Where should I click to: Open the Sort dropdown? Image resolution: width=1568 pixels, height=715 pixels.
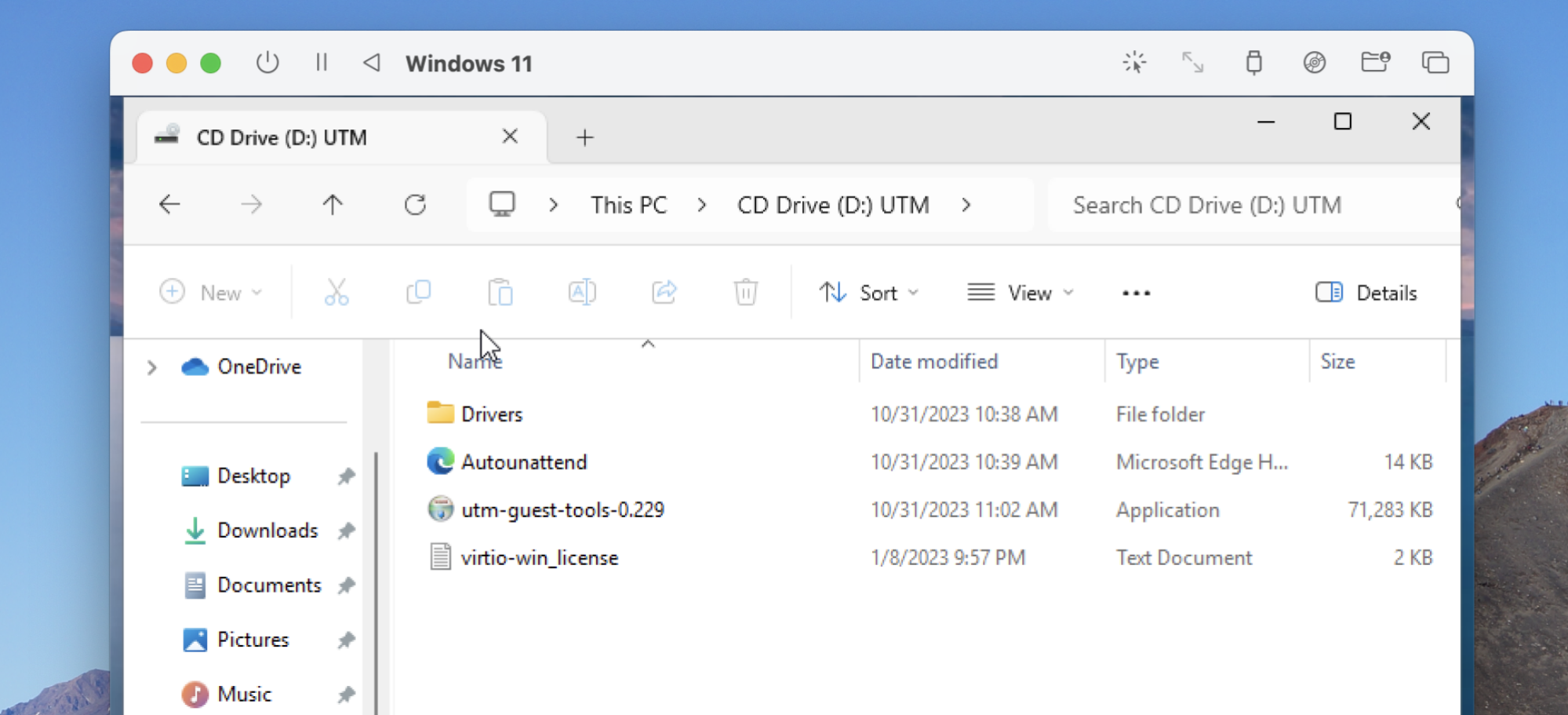pos(871,292)
